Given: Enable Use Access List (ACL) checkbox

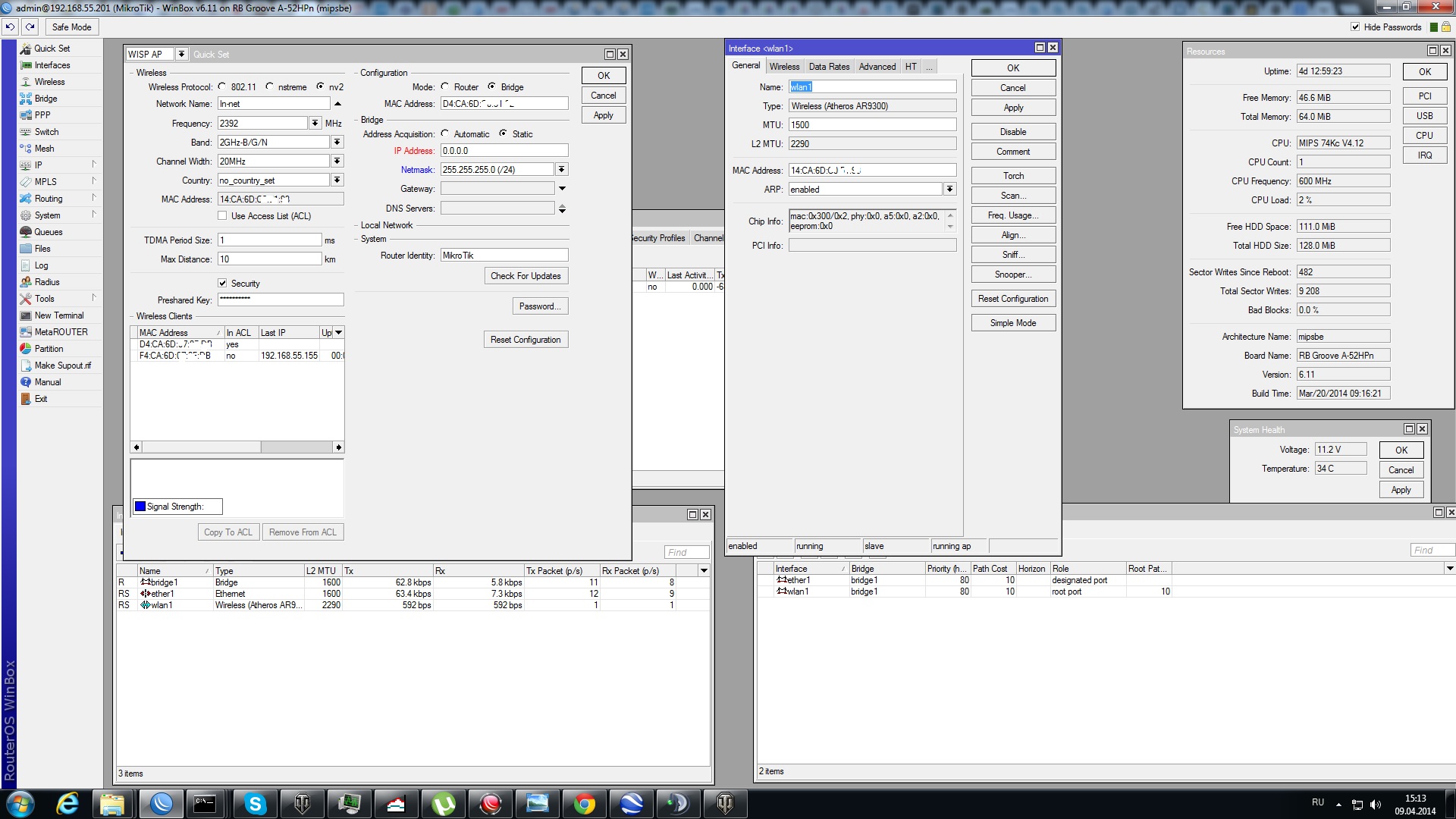Looking at the screenshot, I should point(222,216).
